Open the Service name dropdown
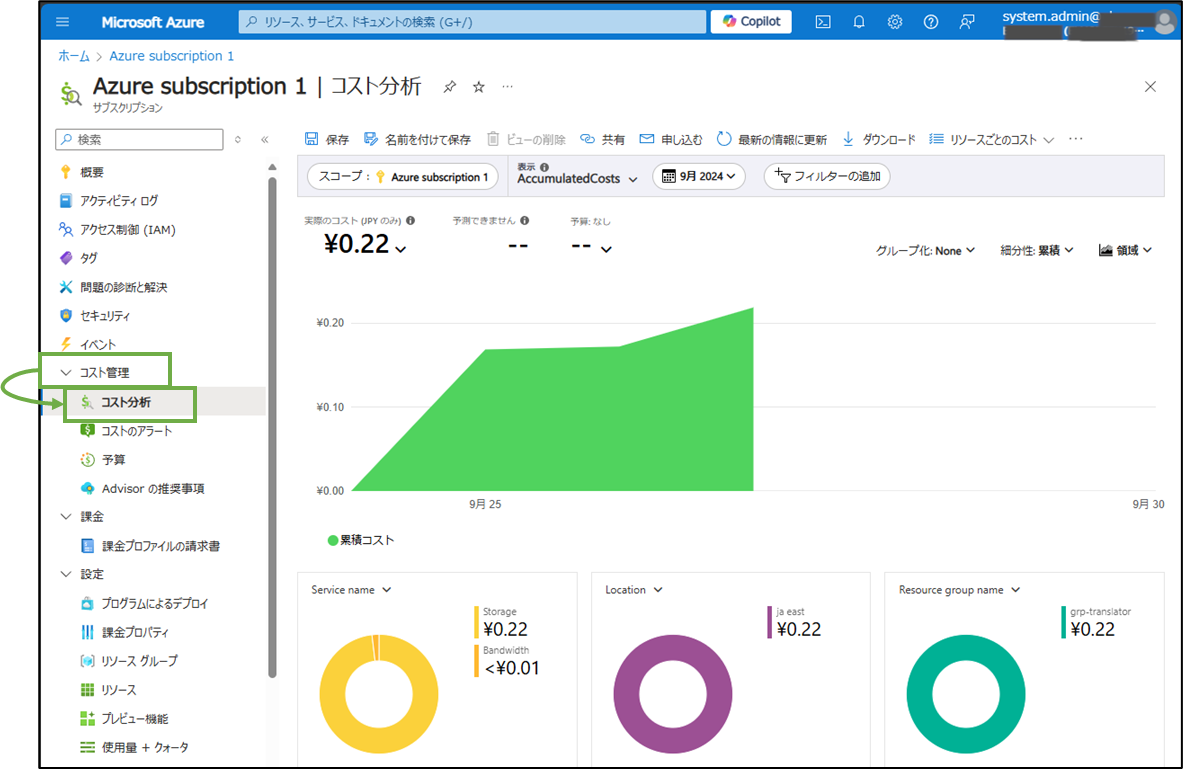 pos(351,590)
